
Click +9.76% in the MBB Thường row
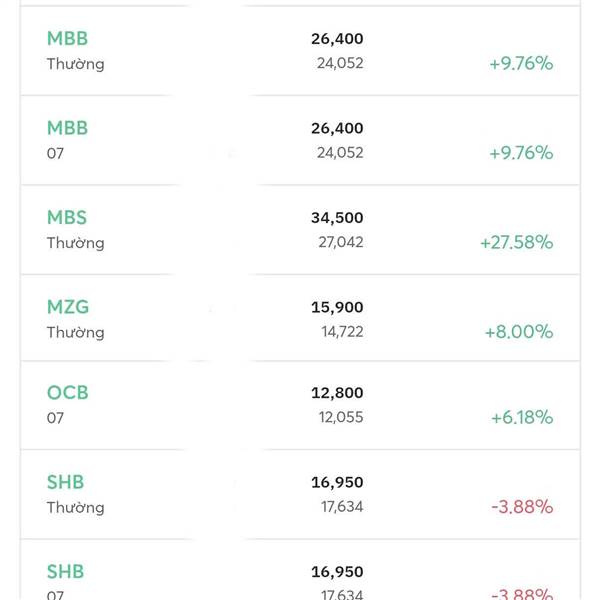[x=521, y=64]
